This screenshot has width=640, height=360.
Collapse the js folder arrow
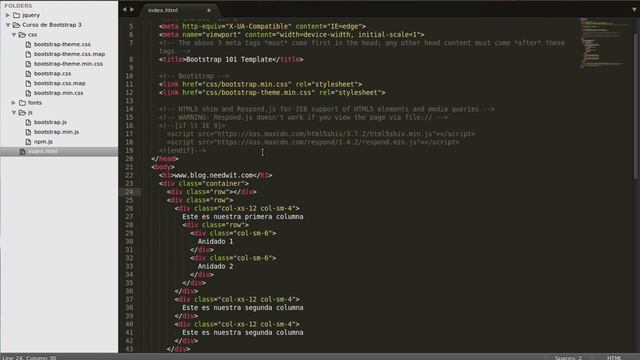tap(14, 113)
